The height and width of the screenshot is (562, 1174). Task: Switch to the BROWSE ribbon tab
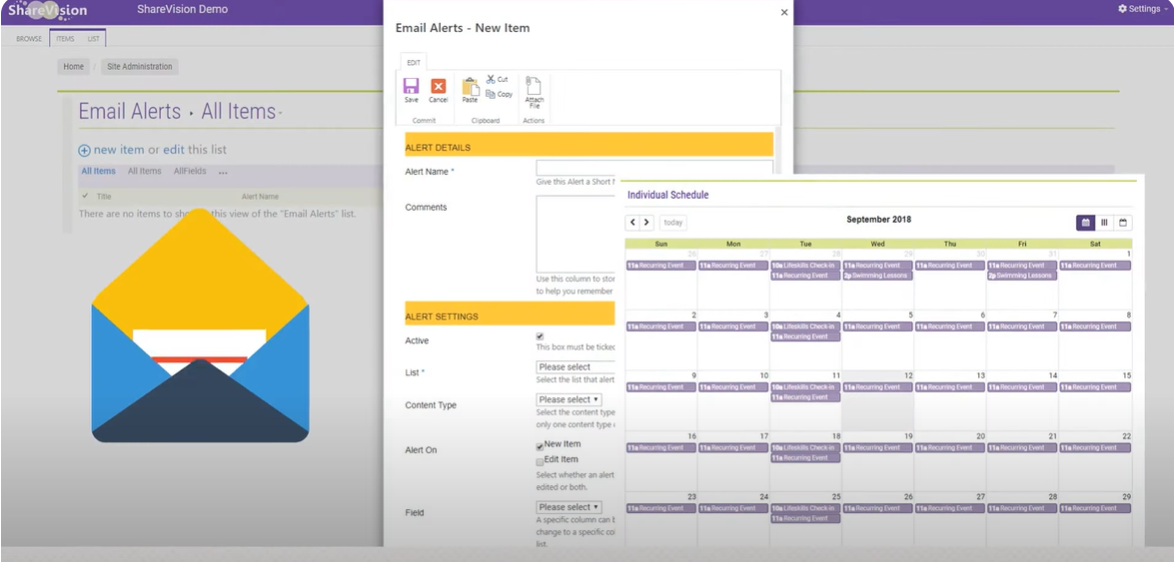coord(29,38)
